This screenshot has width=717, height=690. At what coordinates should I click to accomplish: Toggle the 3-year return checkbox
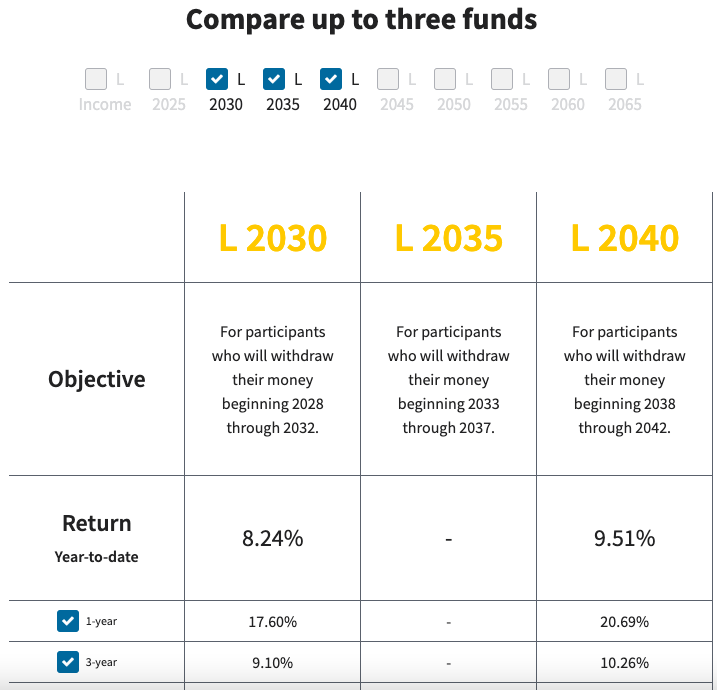click(68, 662)
